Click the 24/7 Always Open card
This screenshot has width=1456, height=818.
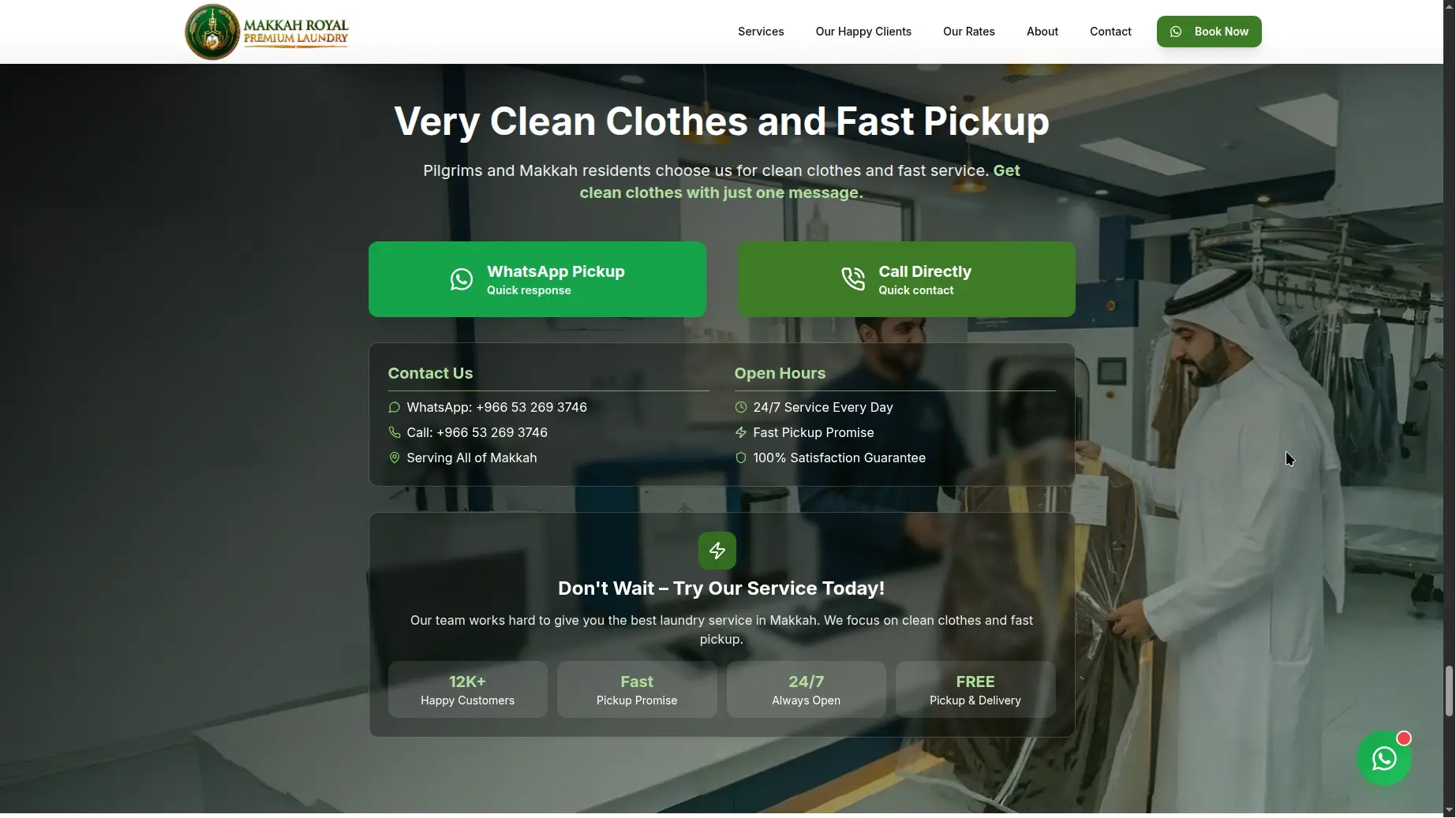coord(807,689)
